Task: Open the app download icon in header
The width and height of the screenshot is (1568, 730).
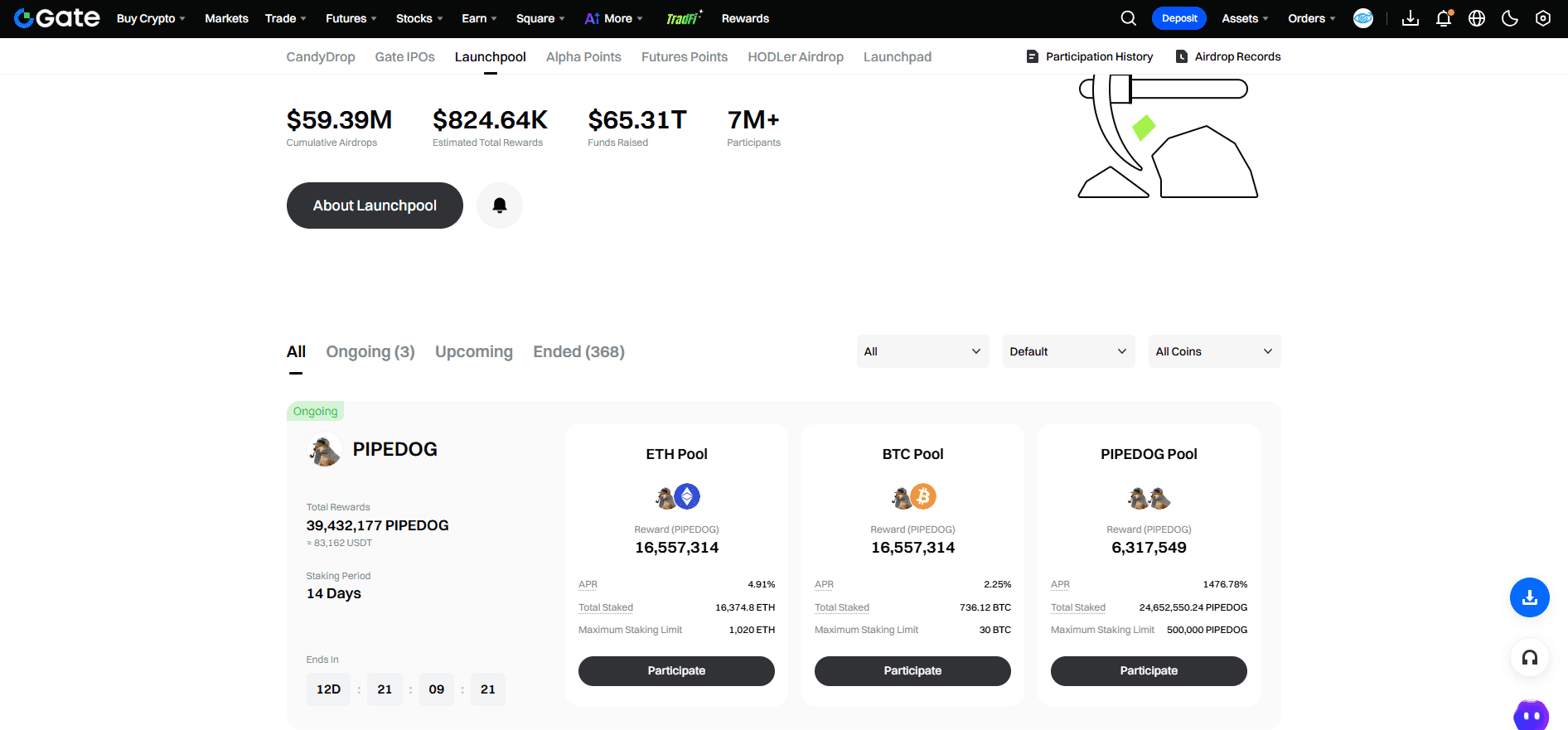Action: [x=1411, y=18]
